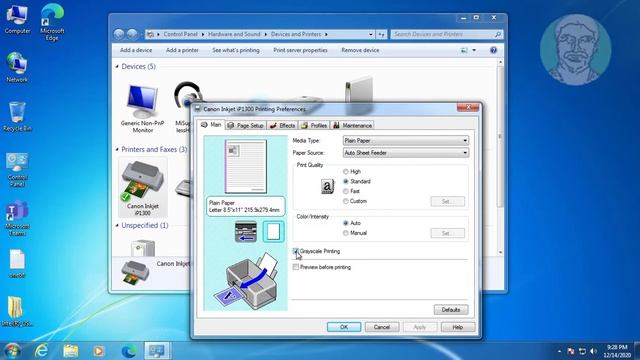640x360 pixels.
Task: Click the Windows Start orb
Action: click(12, 351)
